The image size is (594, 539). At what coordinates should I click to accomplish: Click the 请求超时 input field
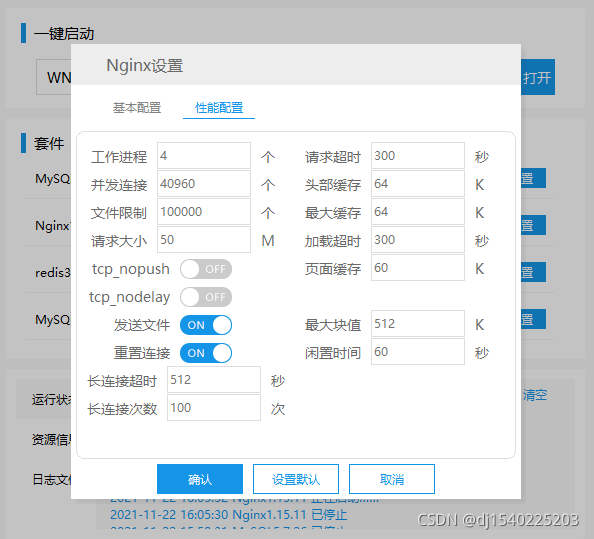click(418, 156)
